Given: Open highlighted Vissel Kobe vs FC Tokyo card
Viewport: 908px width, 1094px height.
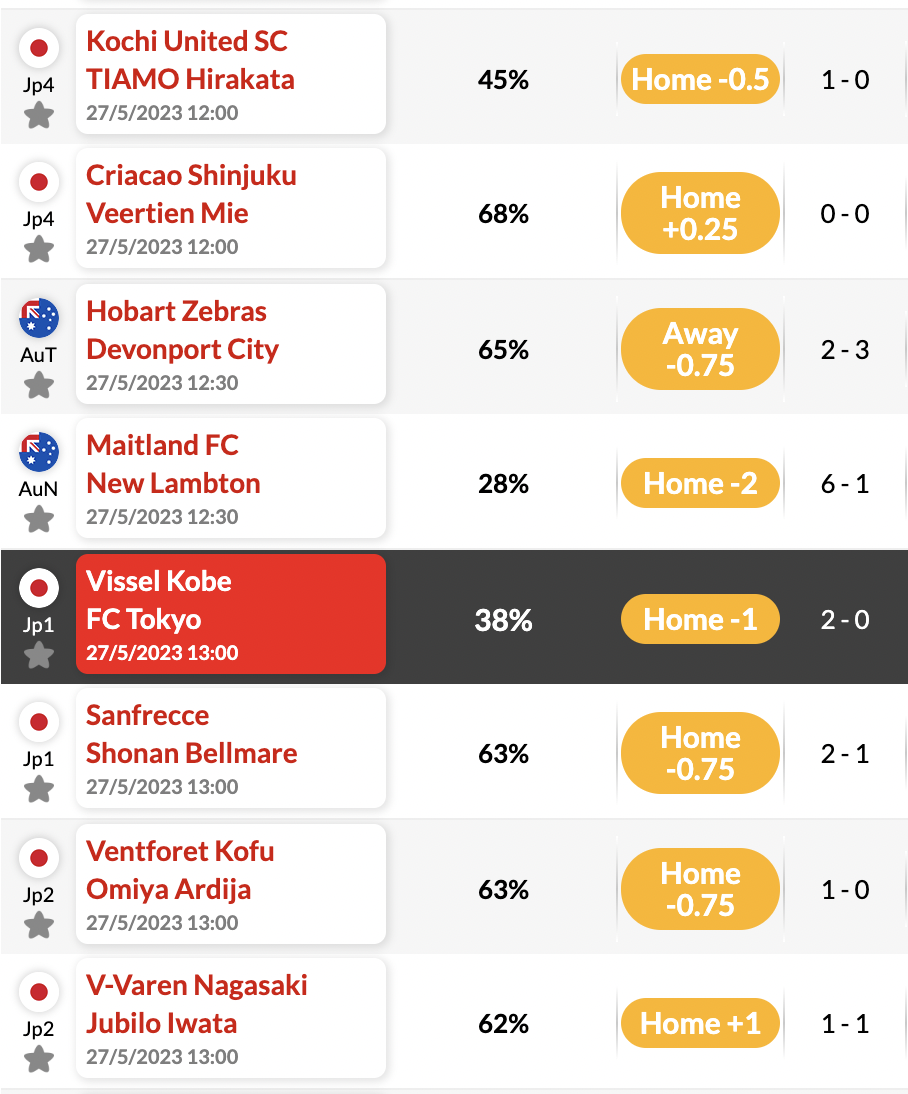Looking at the screenshot, I should (x=231, y=614).
